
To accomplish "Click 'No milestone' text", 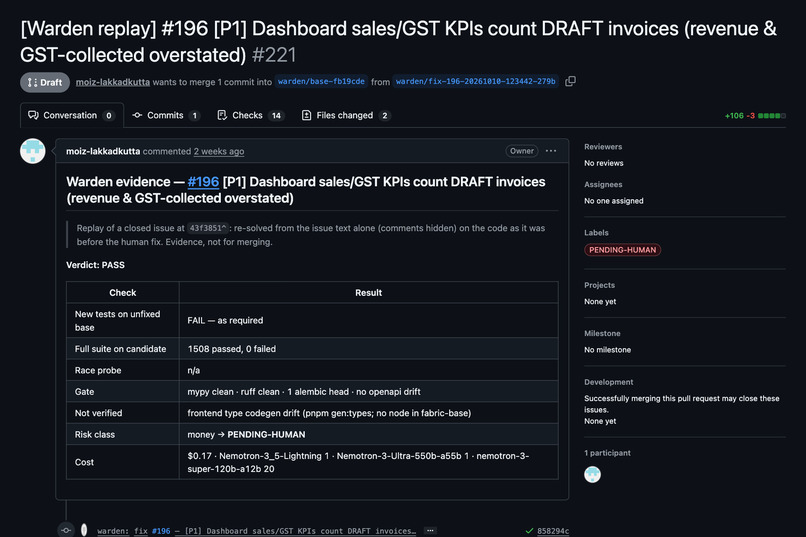I will pyautogui.click(x=607, y=349).
